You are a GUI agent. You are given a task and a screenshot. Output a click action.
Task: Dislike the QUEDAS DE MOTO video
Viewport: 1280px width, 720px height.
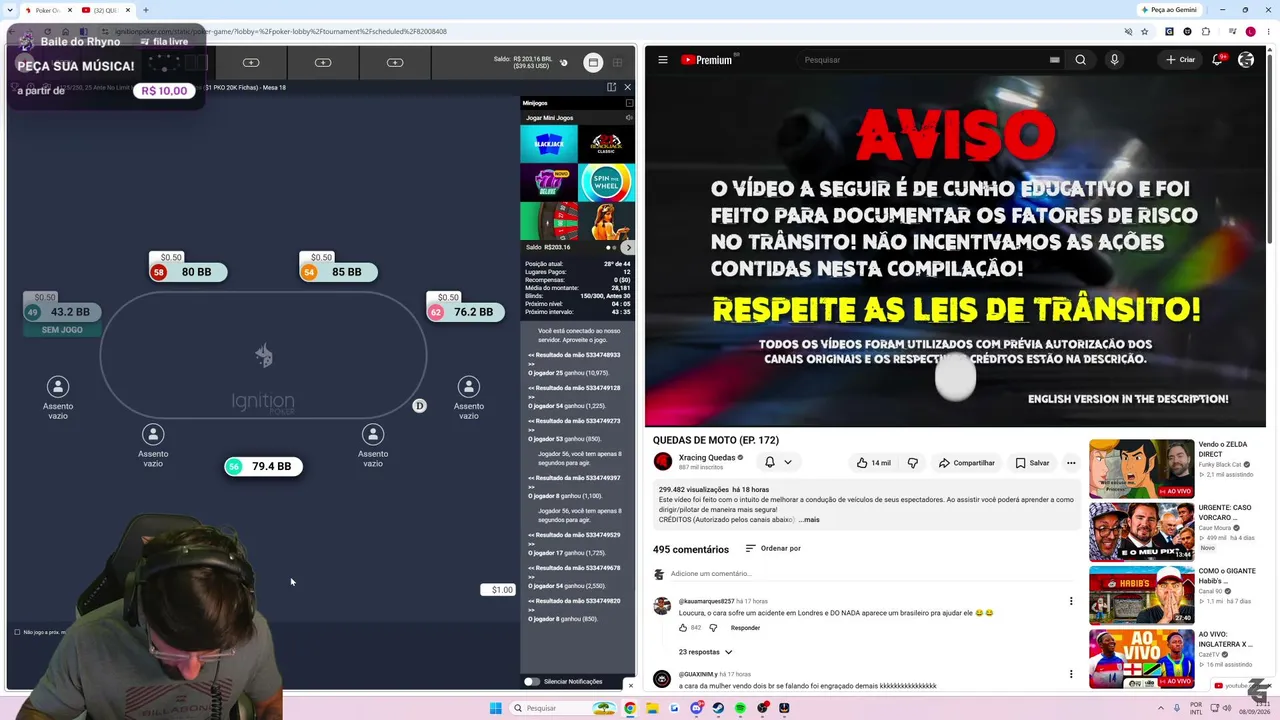coord(912,463)
